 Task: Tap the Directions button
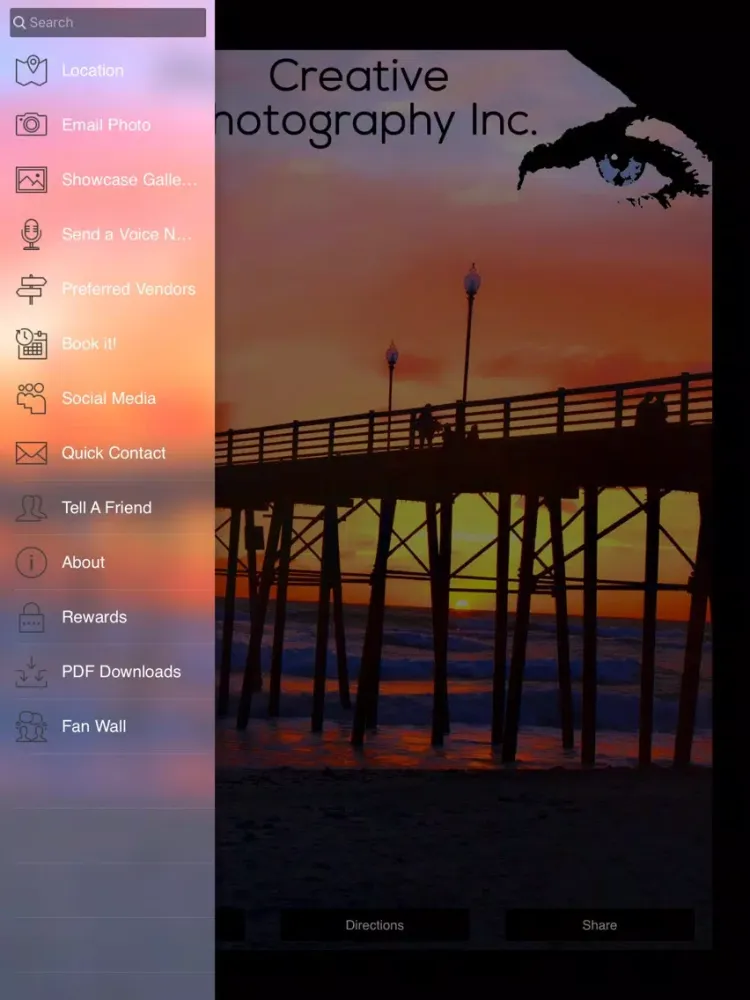pyautogui.click(x=375, y=925)
